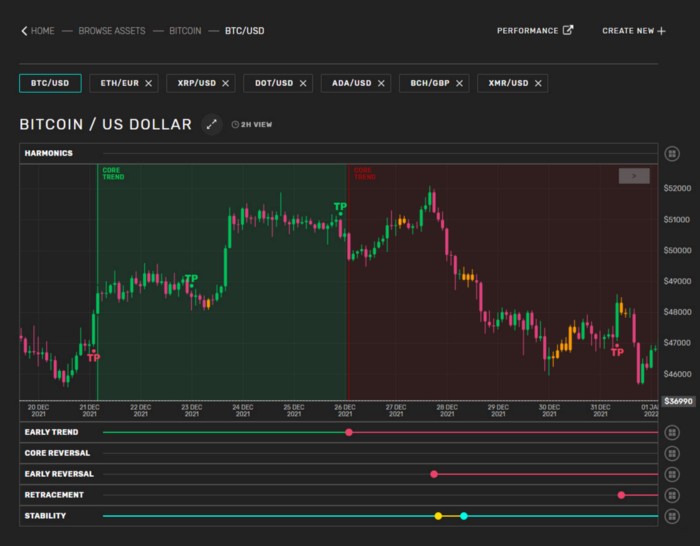This screenshot has height=546, width=700.
Task: Click the STABILITY row label
Action: [x=45, y=516]
